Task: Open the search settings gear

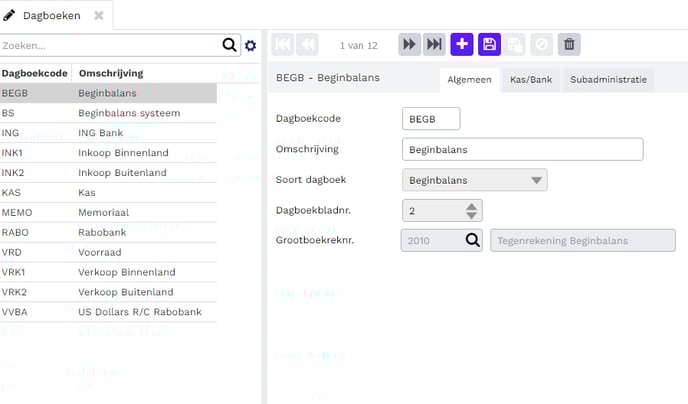Action: coord(251,45)
